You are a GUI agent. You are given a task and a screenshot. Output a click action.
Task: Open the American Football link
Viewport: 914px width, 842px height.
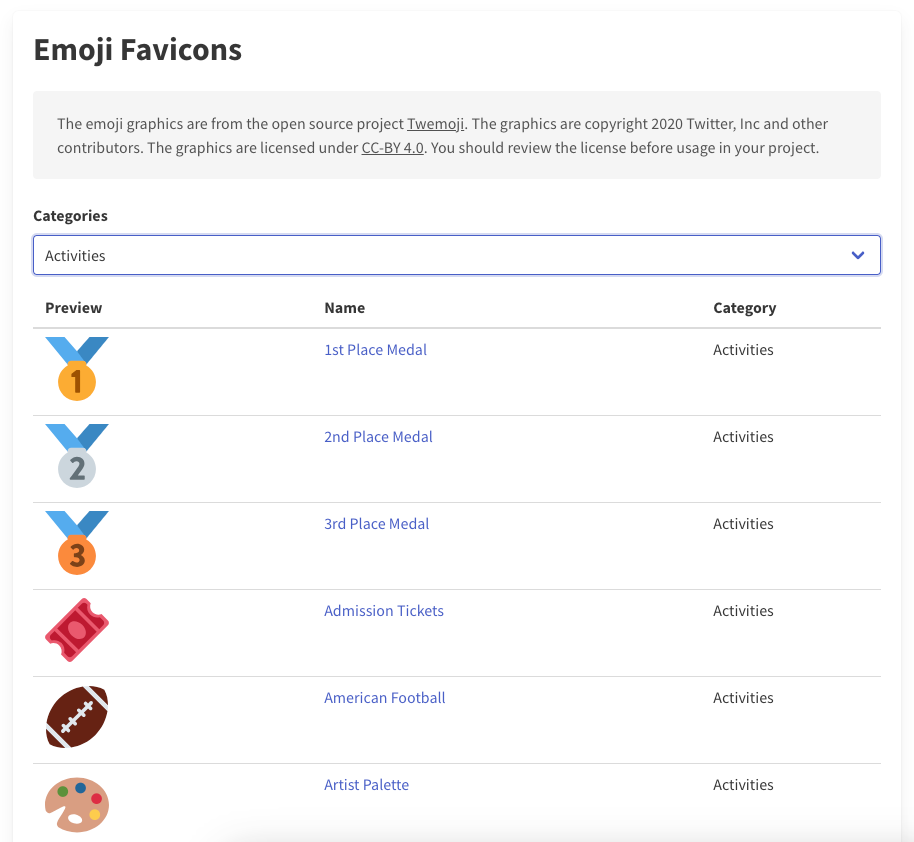(x=384, y=698)
